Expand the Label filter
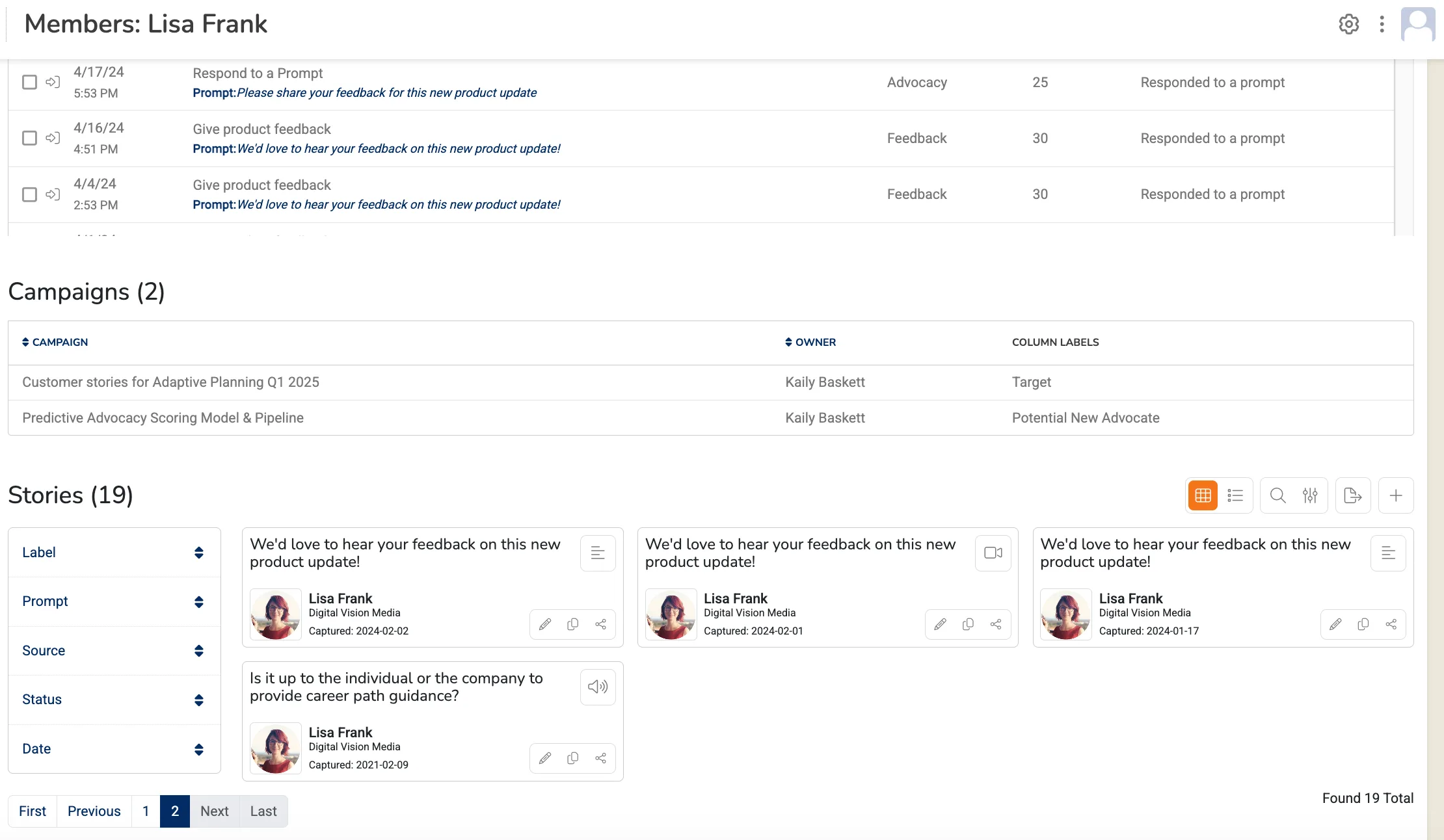This screenshot has height=840, width=1444. point(114,553)
